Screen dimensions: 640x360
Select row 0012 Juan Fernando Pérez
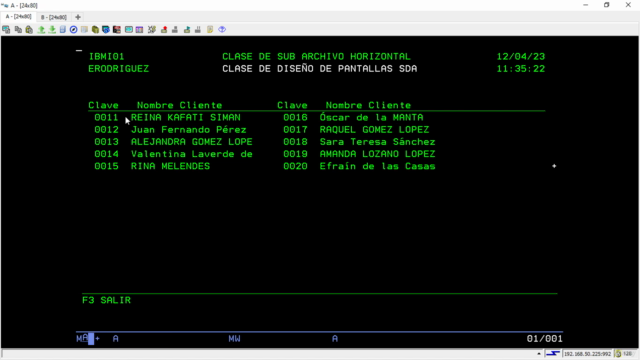[170, 130]
